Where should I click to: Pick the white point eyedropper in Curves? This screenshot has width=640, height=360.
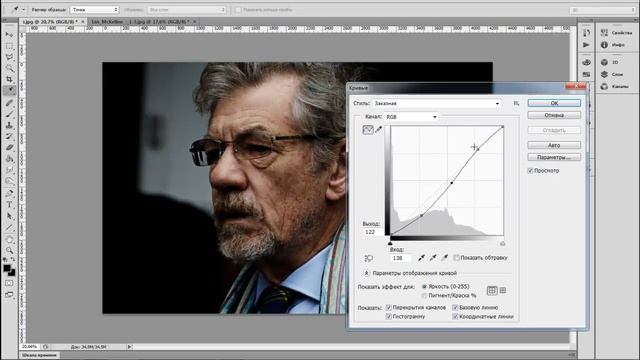[445, 258]
